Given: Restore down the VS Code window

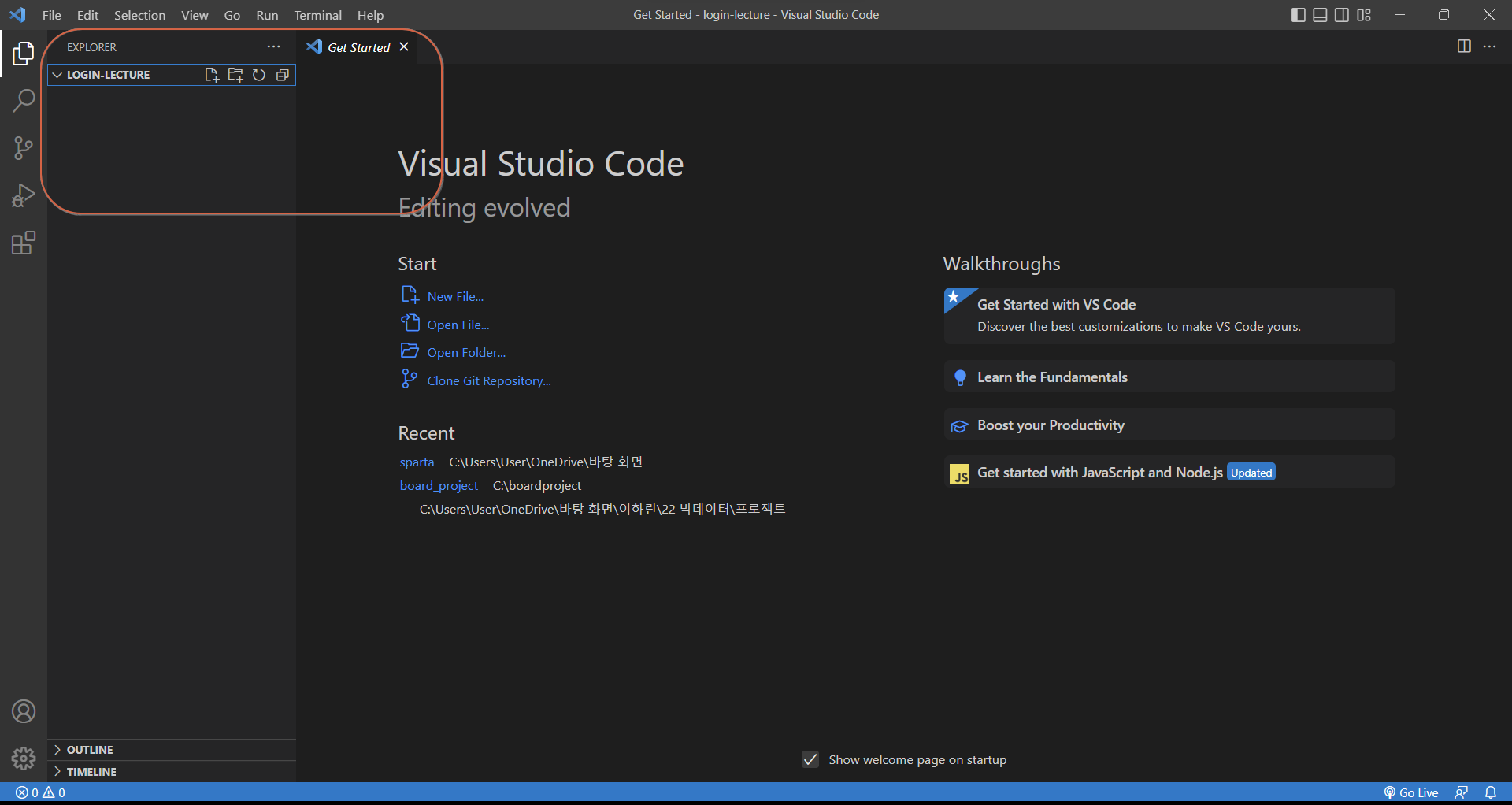Looking at the screenshot, I should pyautogui.click(x=1443, y=15).
